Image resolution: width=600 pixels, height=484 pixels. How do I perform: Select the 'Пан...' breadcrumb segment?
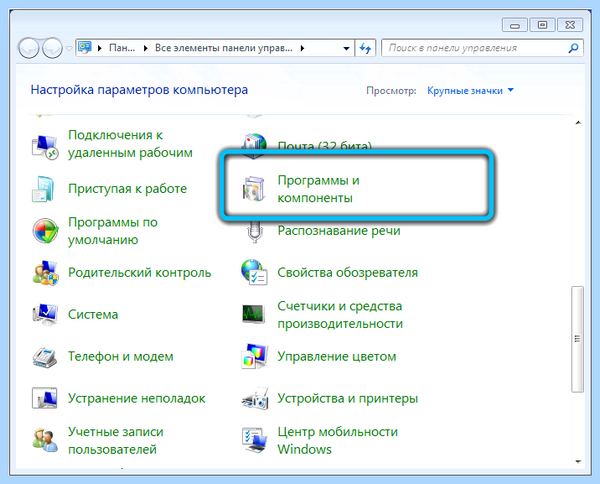(x=122, y=48)
